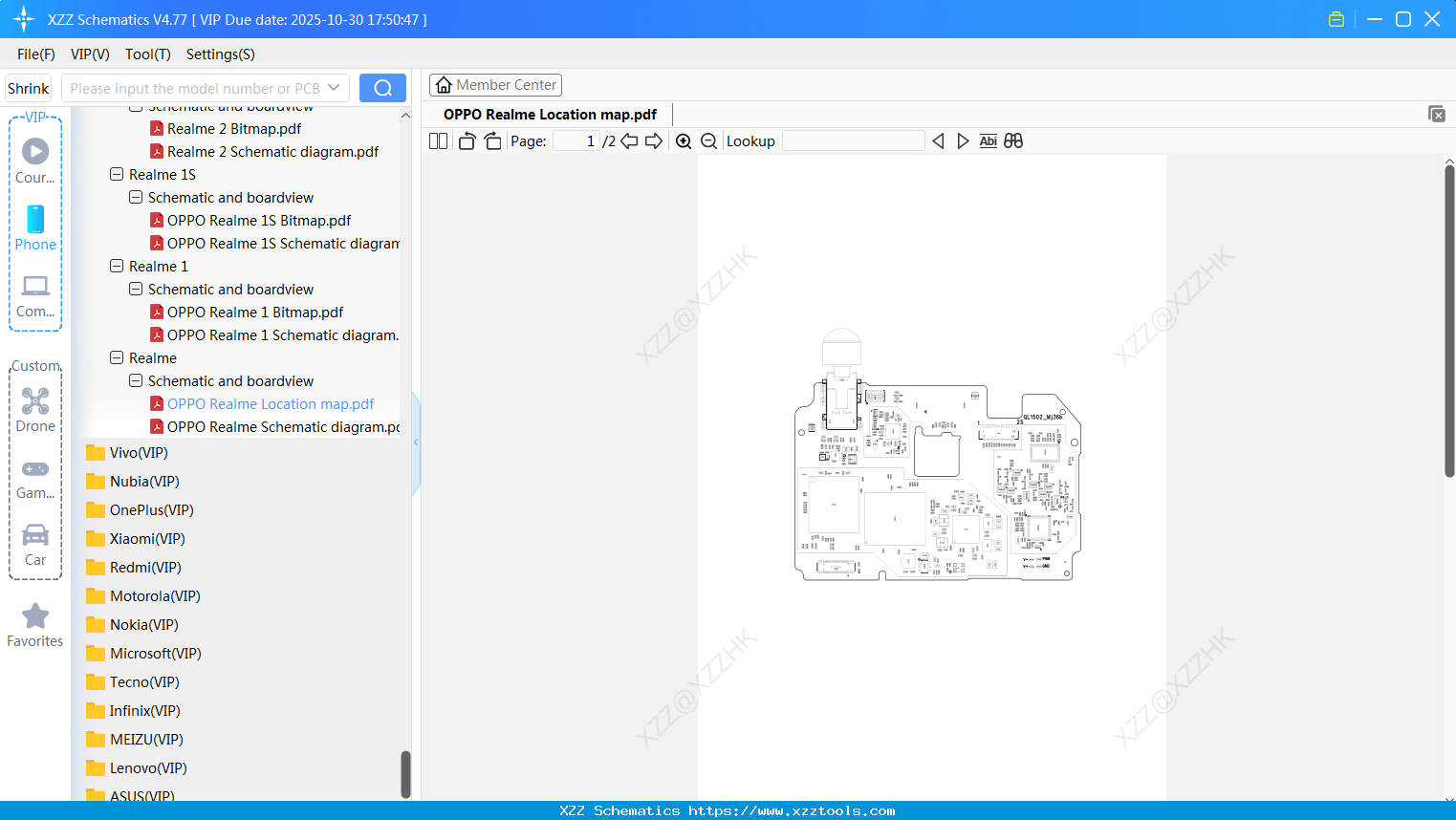
Task: Collapse the Realme 1 tree node
Action: coord(117,267)
